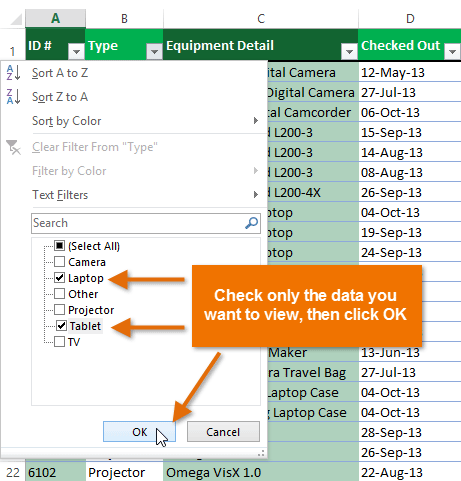Check the Camera checkbox
This screenshot has height=481, width=461.
click(59, 262)
